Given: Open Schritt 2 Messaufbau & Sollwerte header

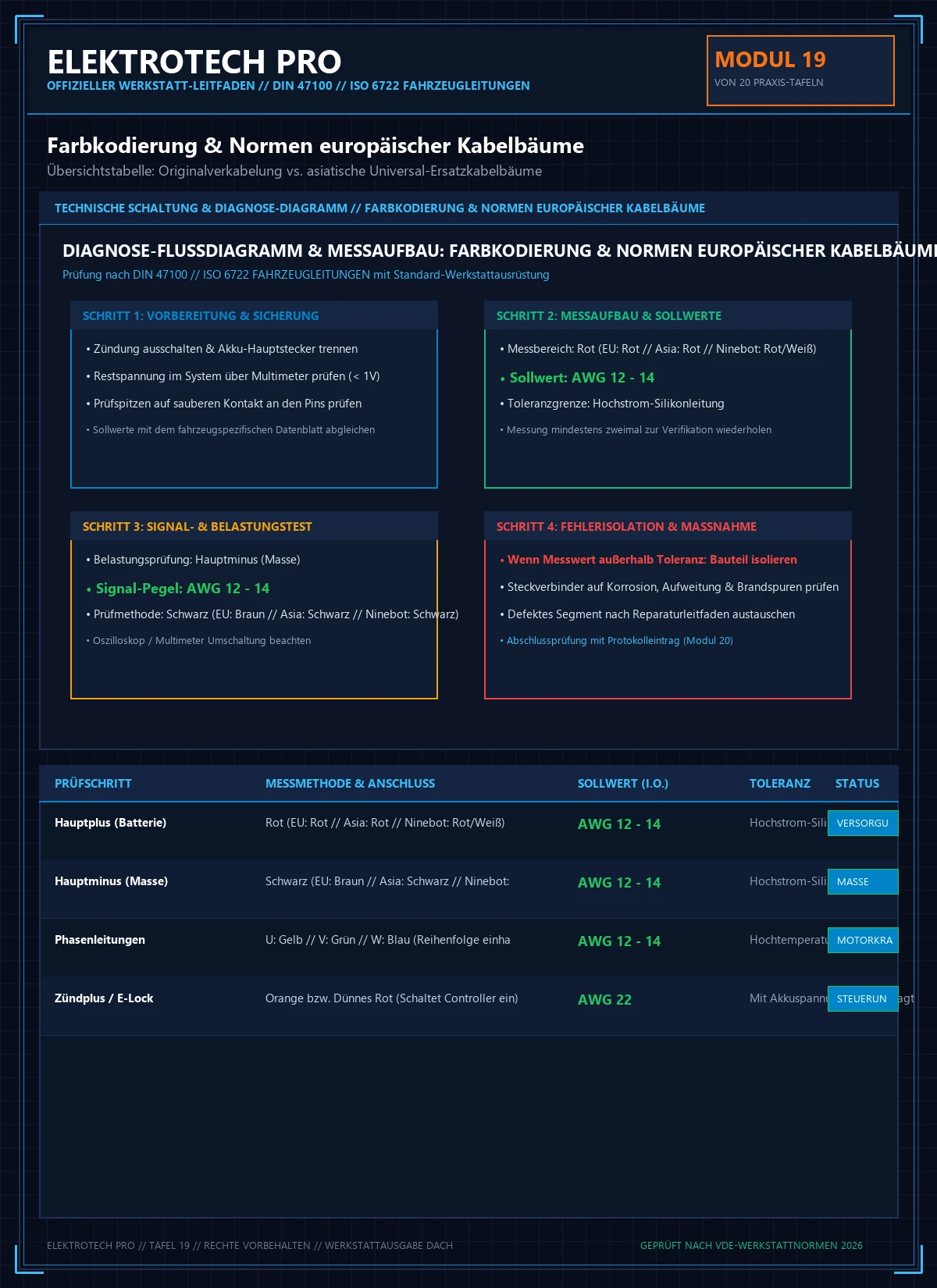Looking at the screenshot, I should [x=668, y=315].
